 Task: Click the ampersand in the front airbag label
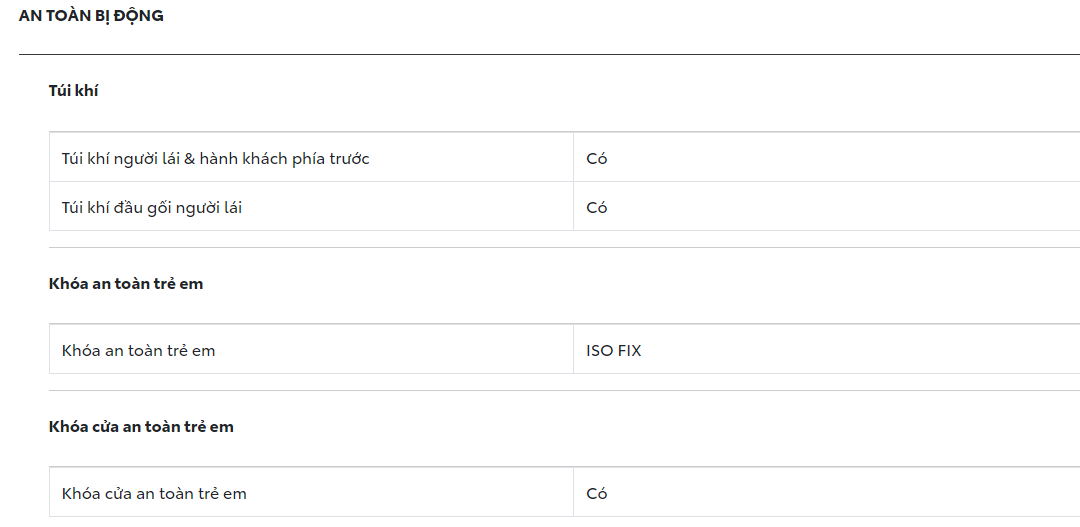click(x=190, y=159)
